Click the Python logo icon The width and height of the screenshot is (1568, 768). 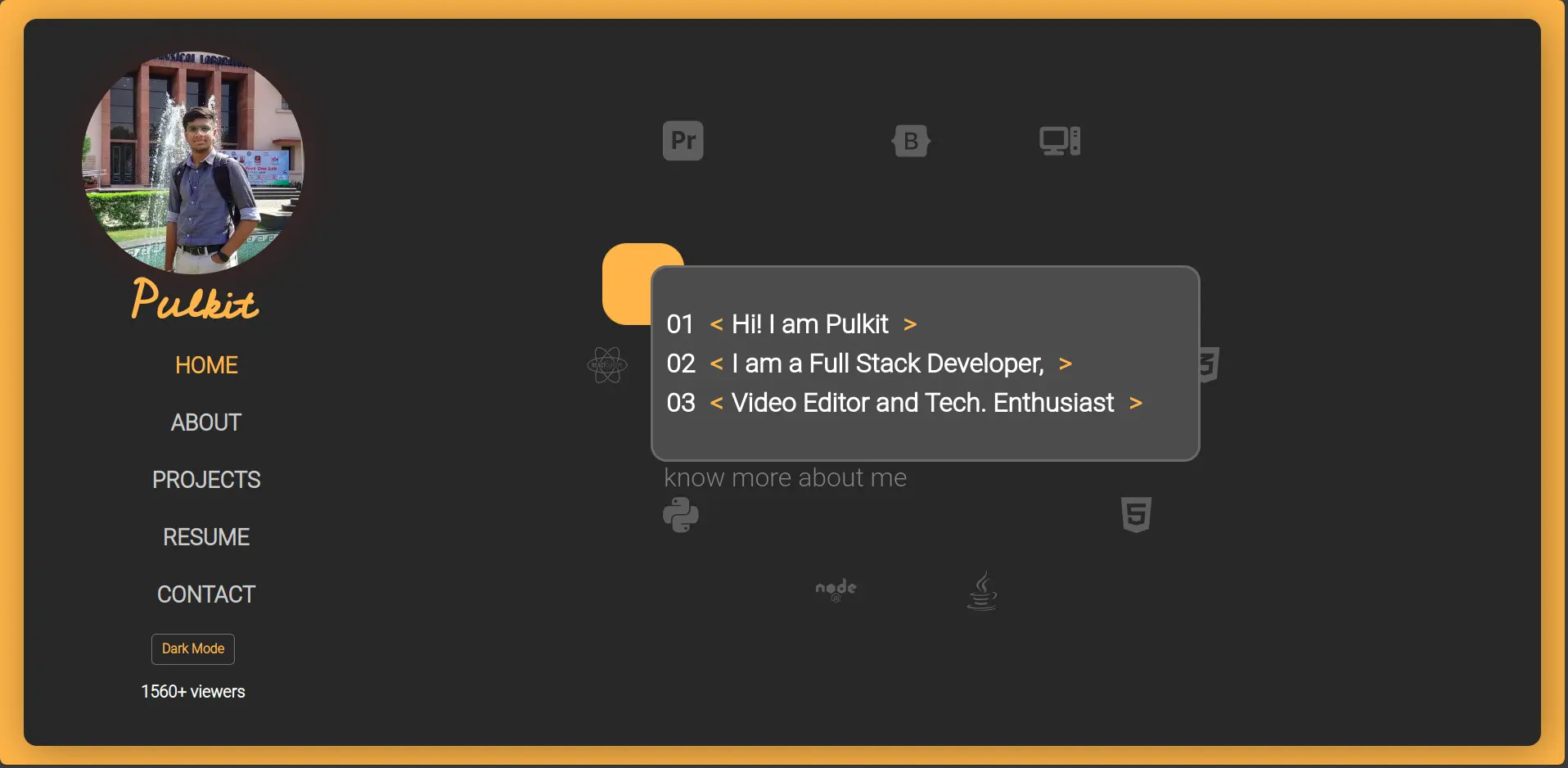pyautogui.click(x=681, y=516)
